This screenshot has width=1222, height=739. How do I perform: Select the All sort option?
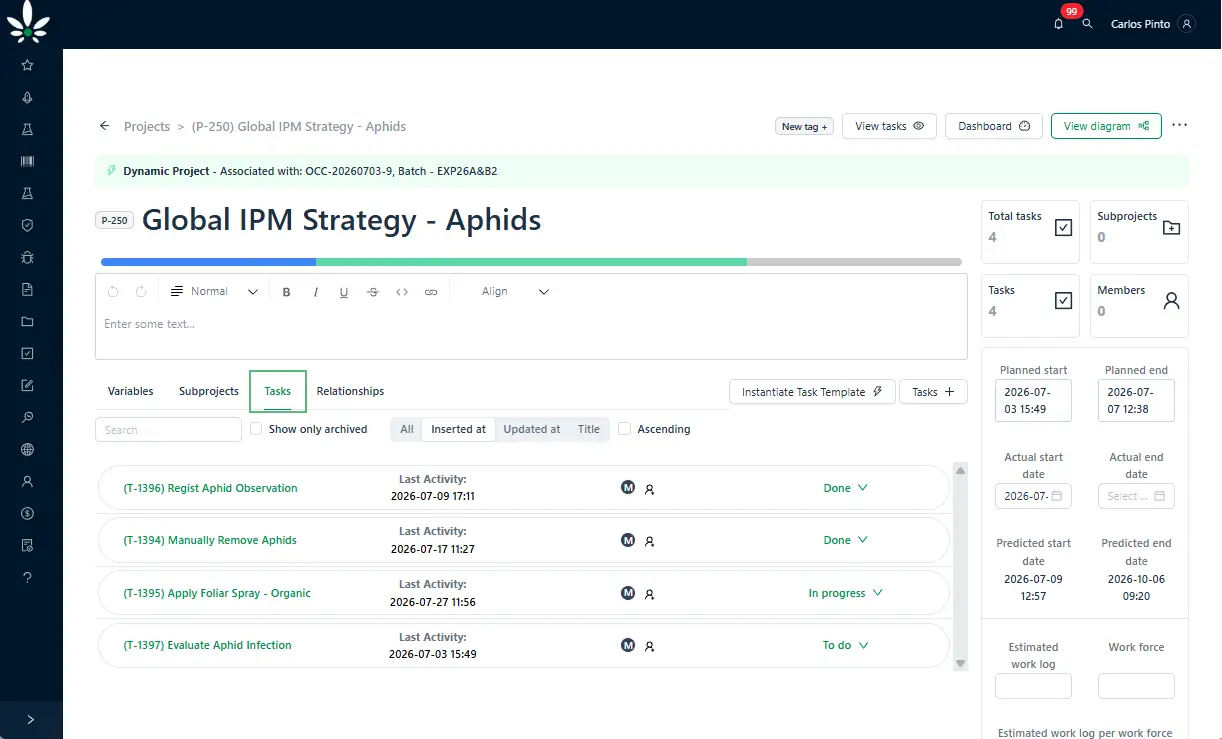pos(407,429)
